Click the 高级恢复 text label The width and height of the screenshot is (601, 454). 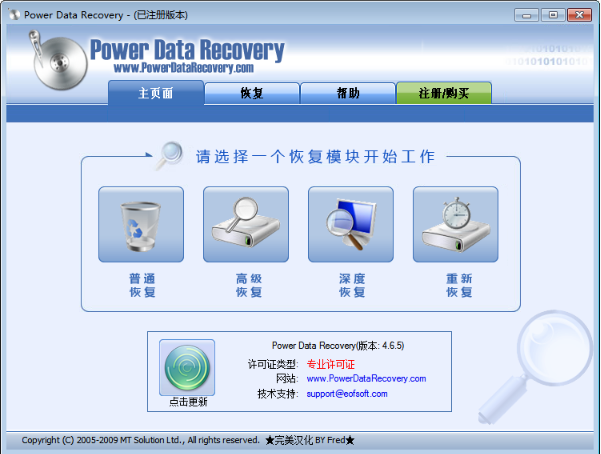click(249, 285)
